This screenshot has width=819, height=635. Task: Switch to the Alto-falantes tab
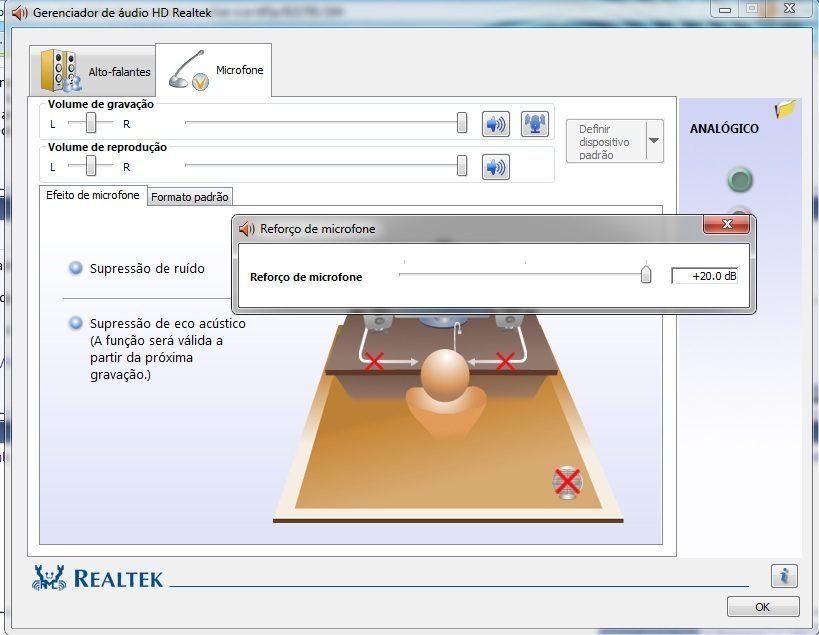click(97, 72)
